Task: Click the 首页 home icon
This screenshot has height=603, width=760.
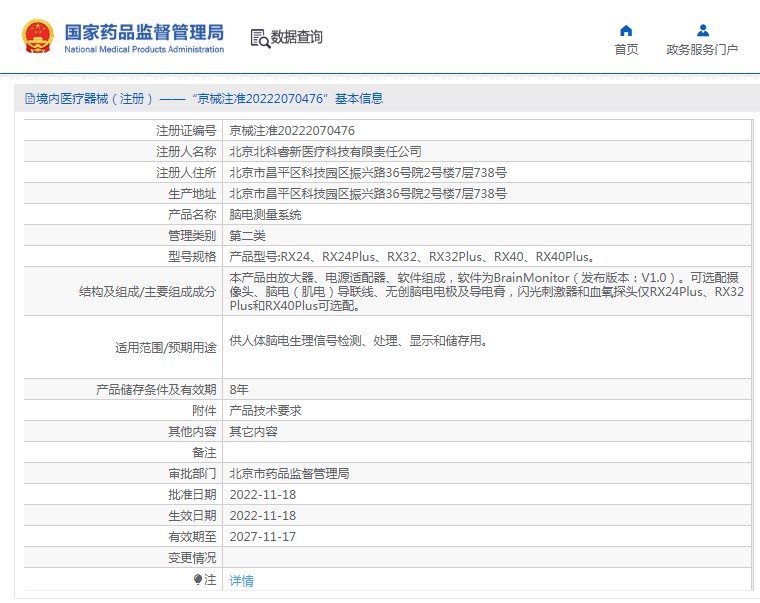Action: (x=626, y=31)
